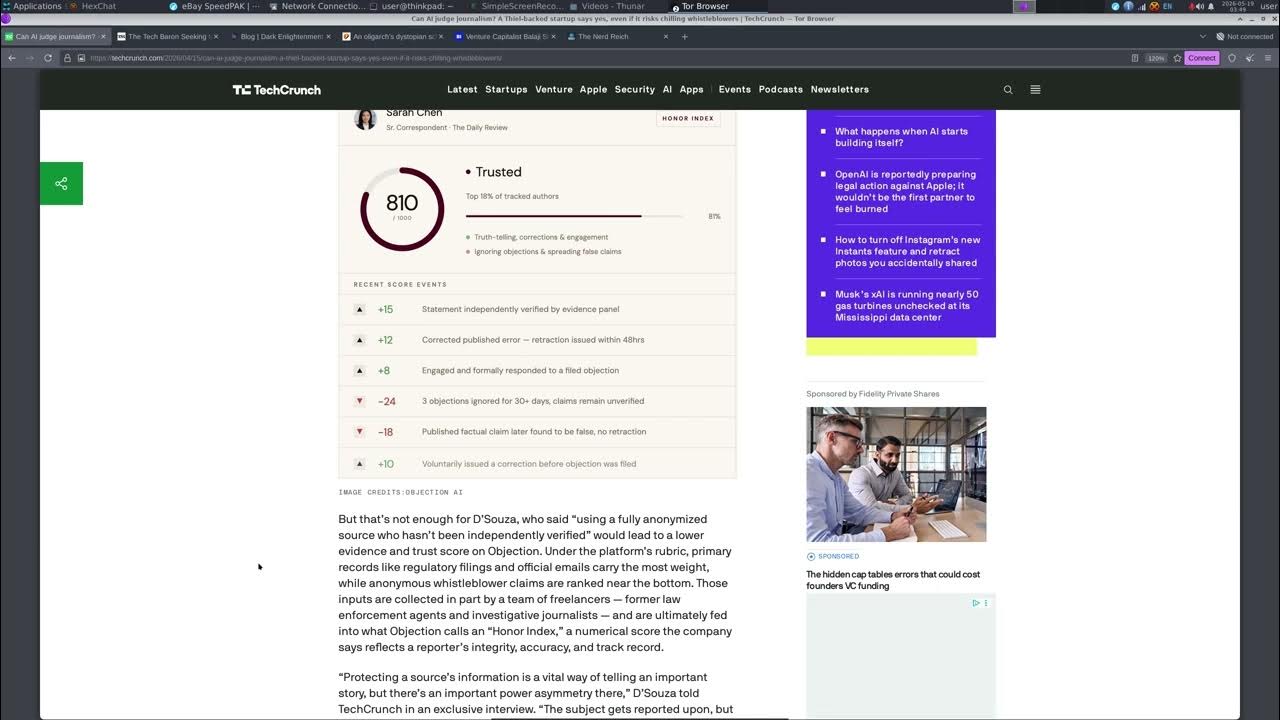Click the shield icon in browser toolbar
The height and width of the screenshot is (720, 1280).
tap(1232, 58)
